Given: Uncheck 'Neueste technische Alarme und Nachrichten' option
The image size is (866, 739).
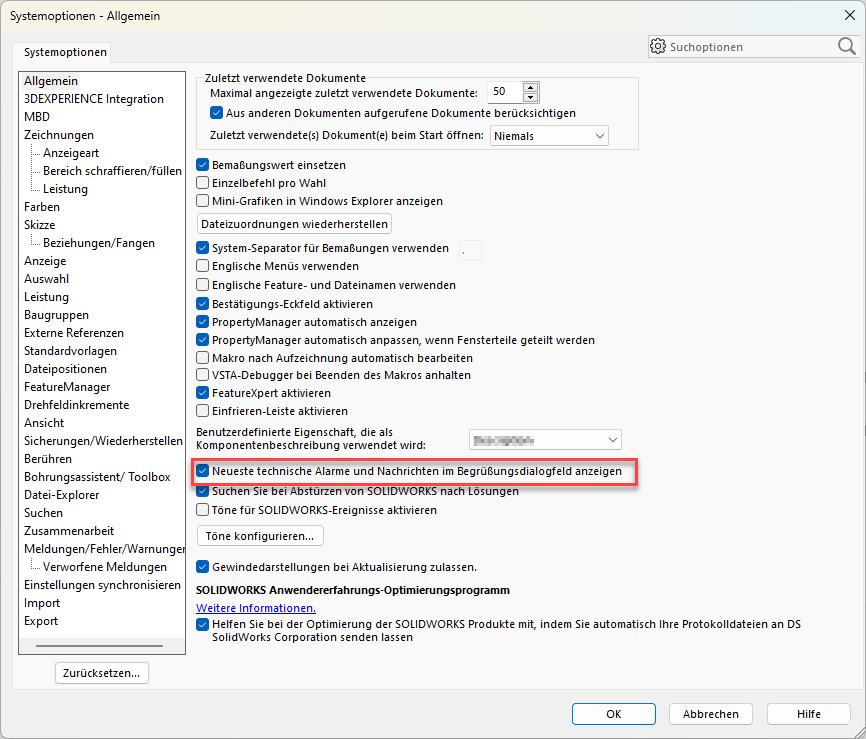Looking at the screenshot, I should click(203, 471).
